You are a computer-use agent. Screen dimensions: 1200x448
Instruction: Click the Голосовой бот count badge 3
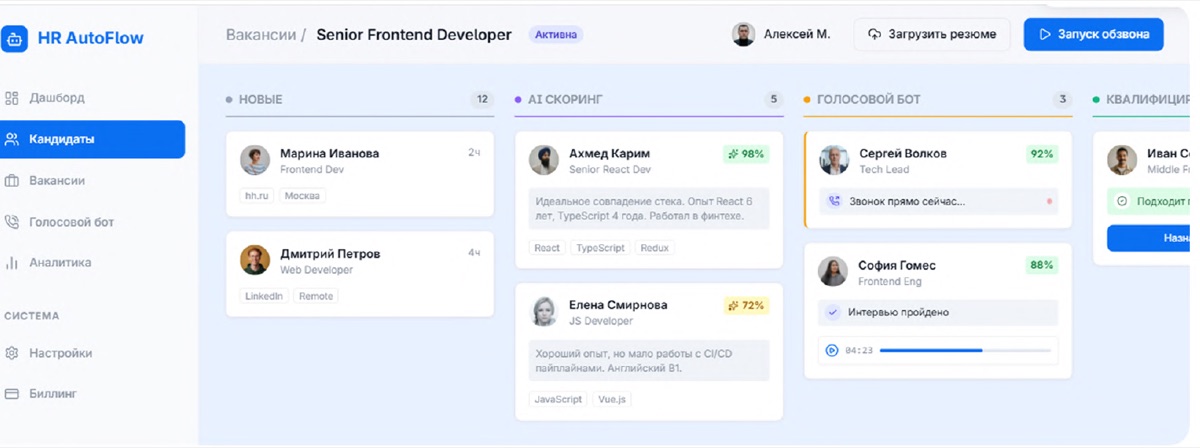[1062, 100]
